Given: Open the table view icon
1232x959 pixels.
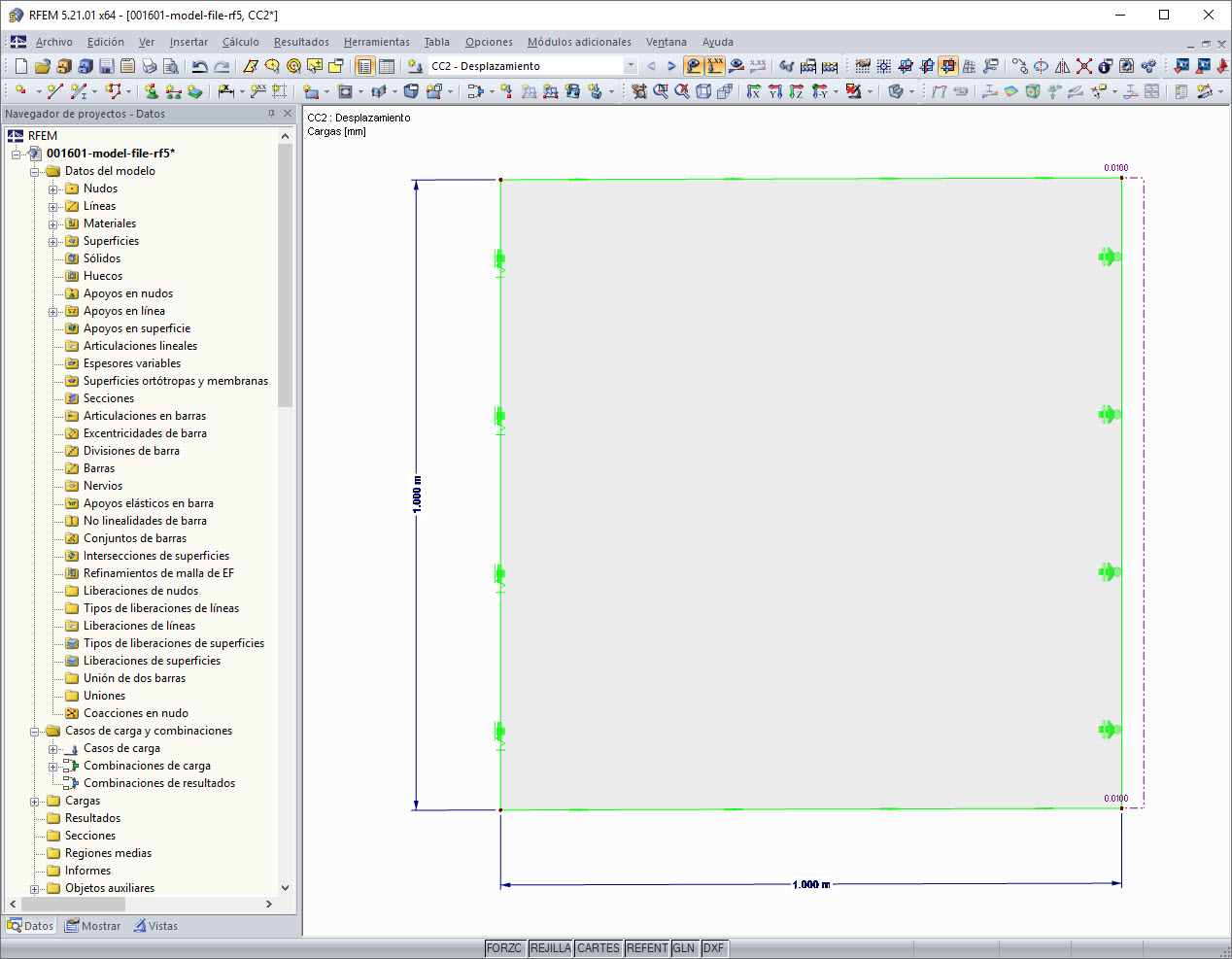Looking at the screenshot, I should pyautogui.click(x=386, y=67).
